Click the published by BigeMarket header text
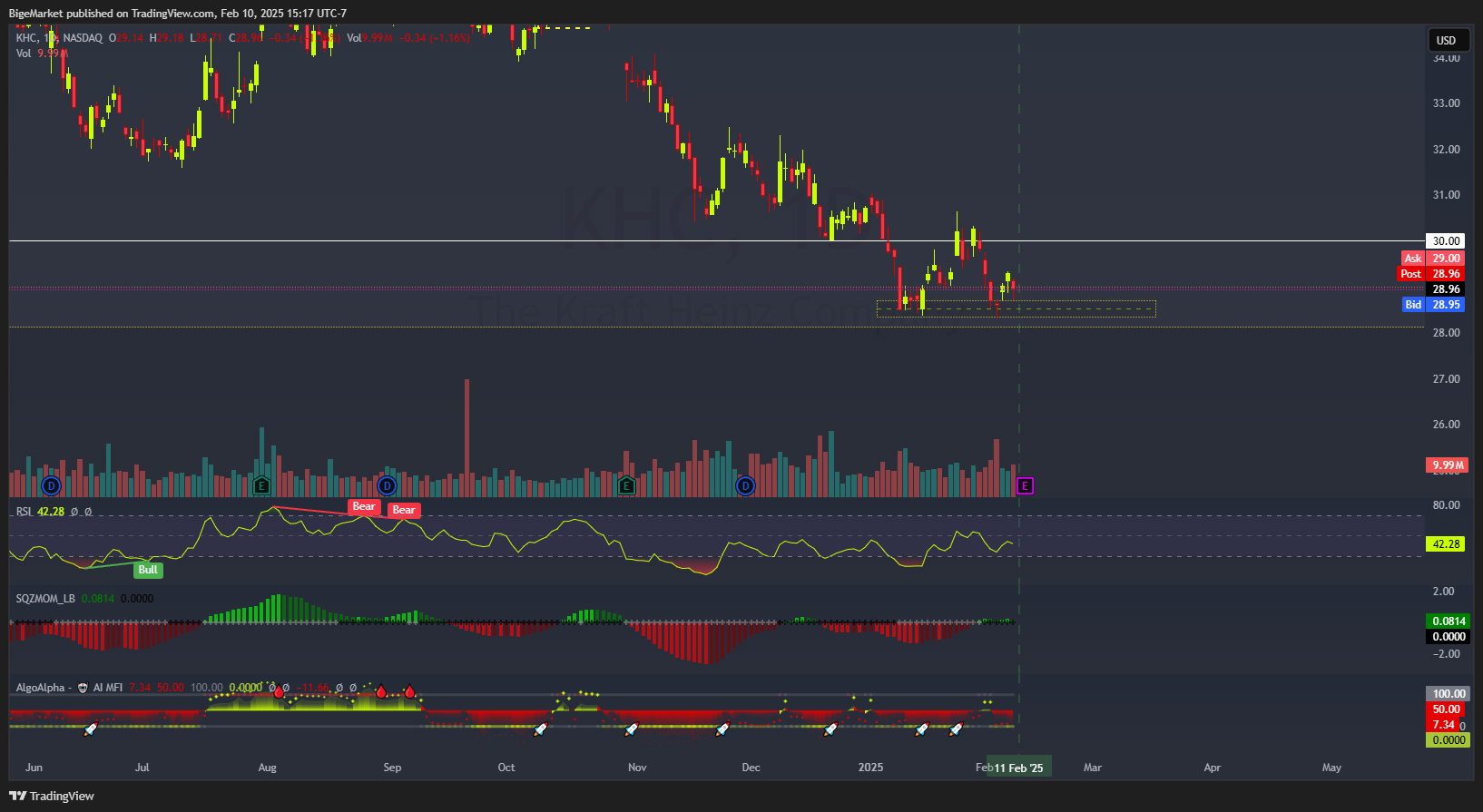Screen dimensions: 1483x812 tap(178, 14)
